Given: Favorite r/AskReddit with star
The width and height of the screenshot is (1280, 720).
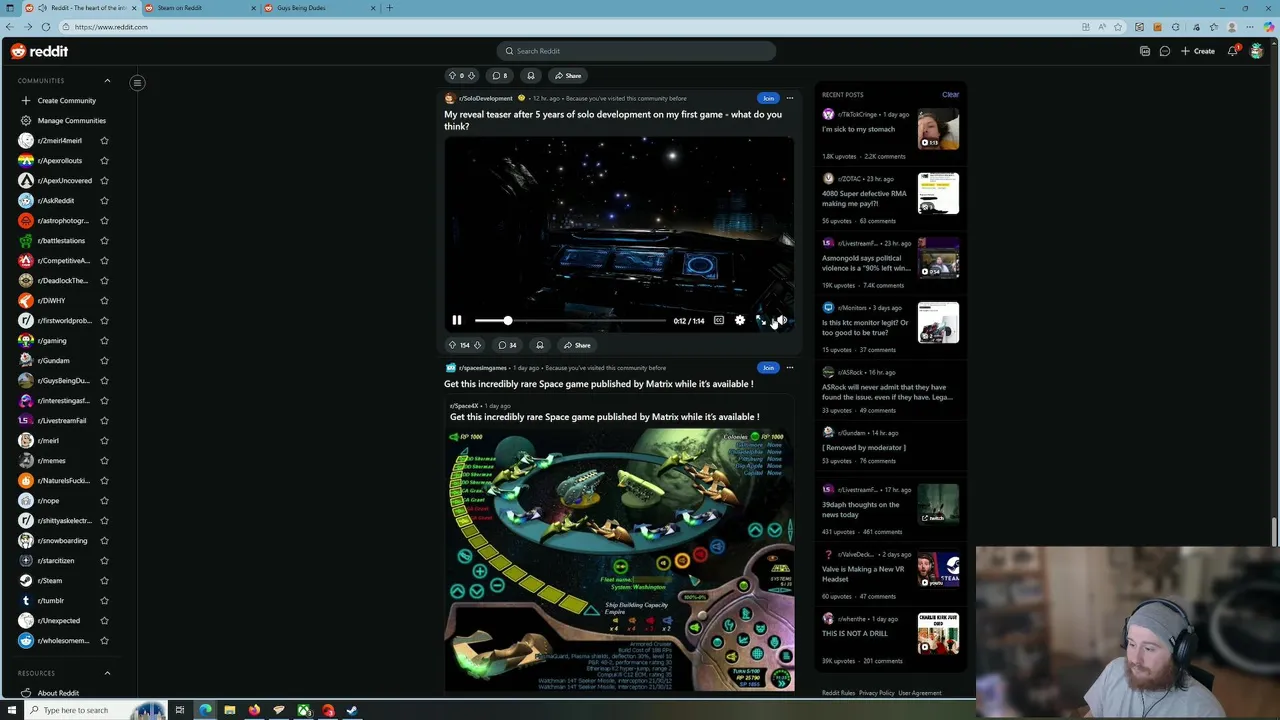Looking at the screenshot, I should [104, 201].
